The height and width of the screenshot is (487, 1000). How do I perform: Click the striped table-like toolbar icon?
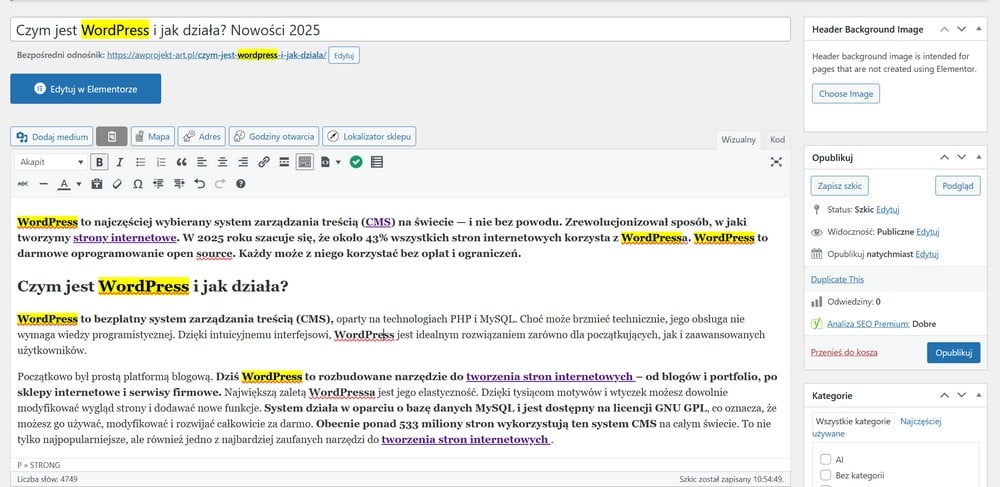pos(377,162)
